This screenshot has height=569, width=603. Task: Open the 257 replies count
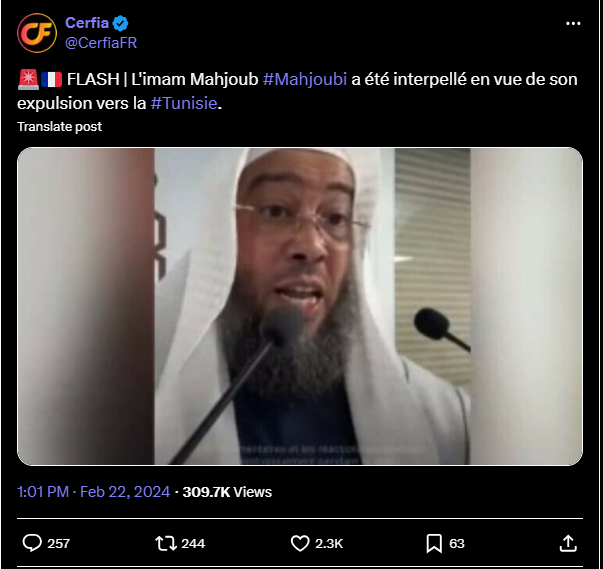tap(58, 544)
